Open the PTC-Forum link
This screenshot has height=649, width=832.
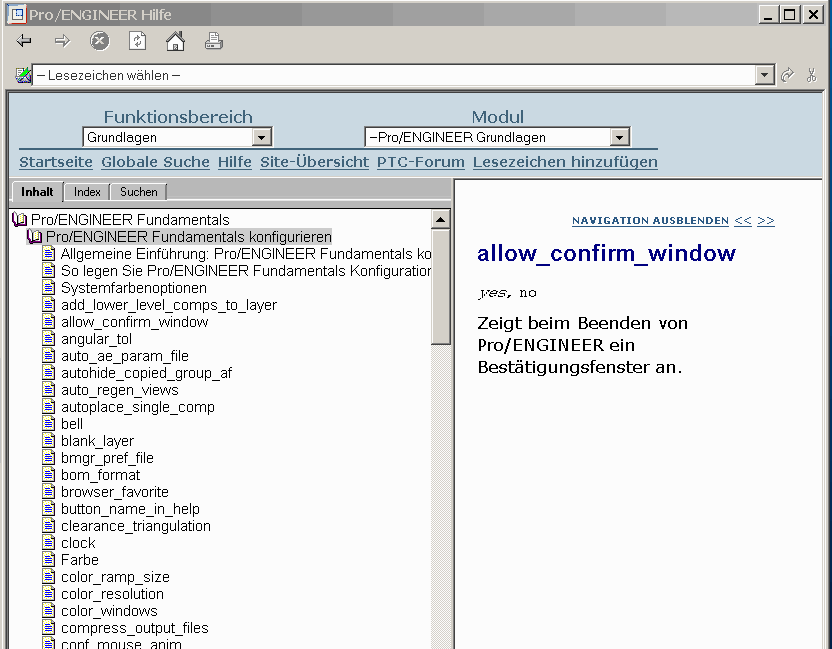[x=421, y=162]
